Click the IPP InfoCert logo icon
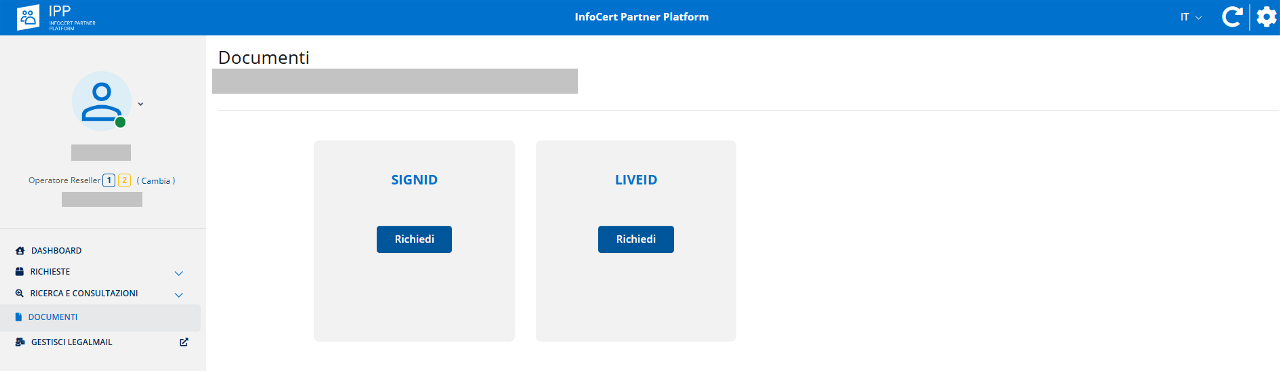 click(x=28, y=17)
